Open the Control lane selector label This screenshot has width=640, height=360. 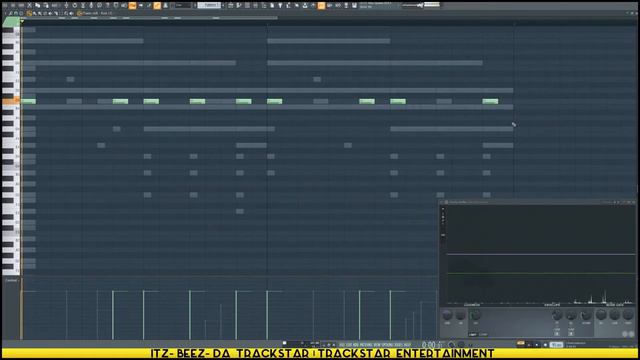point(11,280)
